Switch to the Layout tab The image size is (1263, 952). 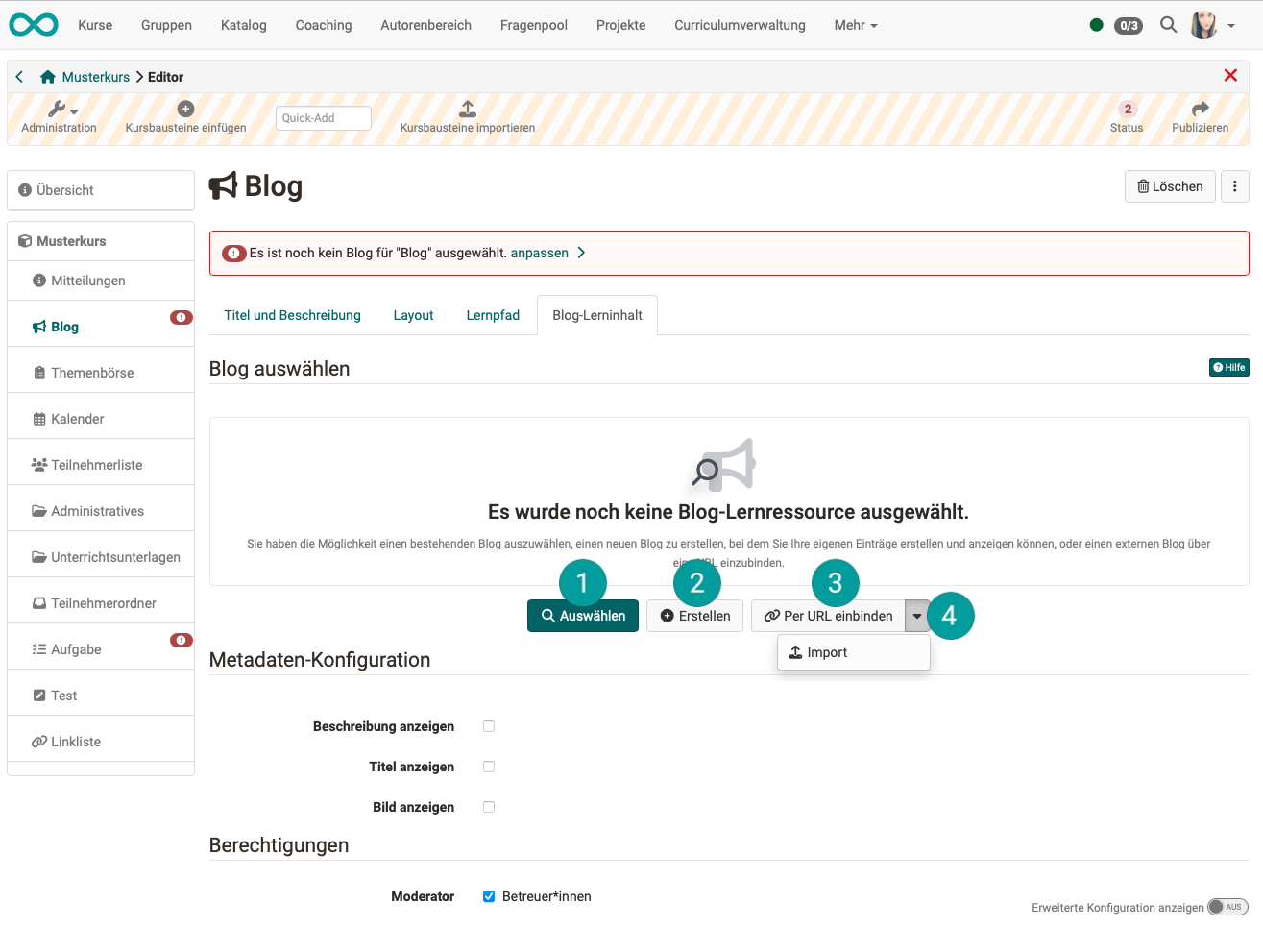(x=413, y=314)
